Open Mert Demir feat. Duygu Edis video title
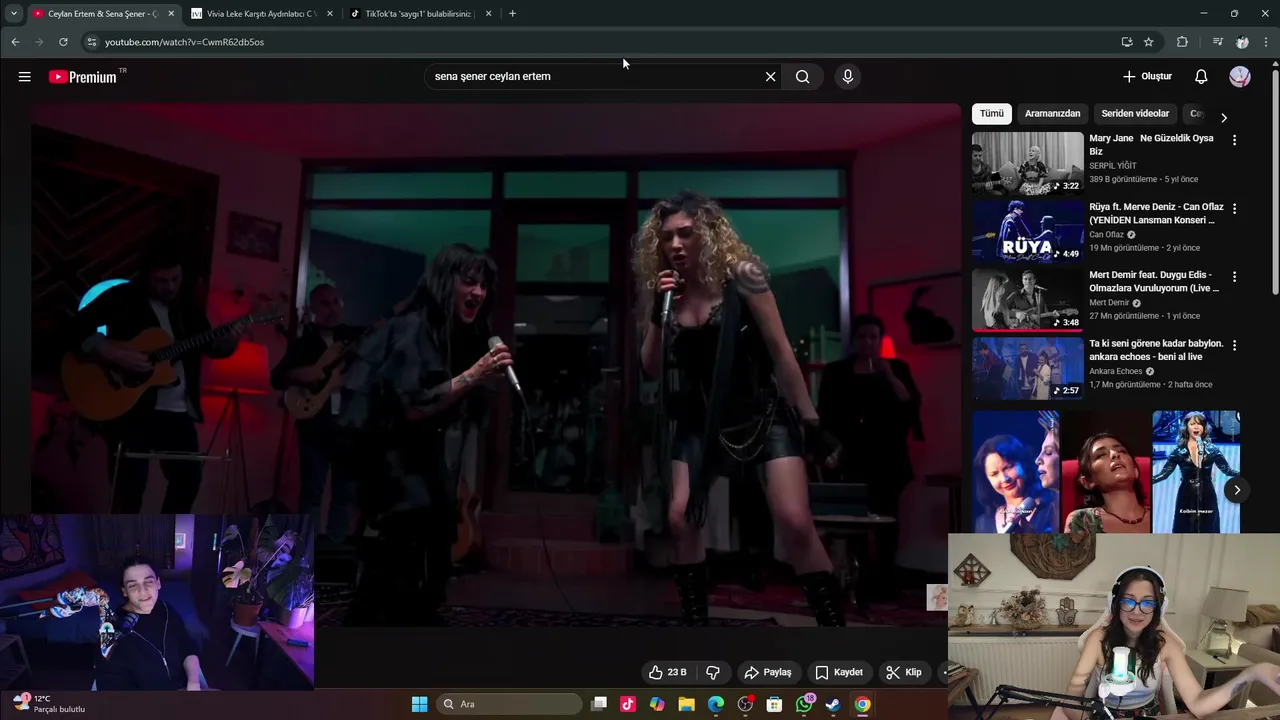The image size is (1280, 720). point(1154,281)
